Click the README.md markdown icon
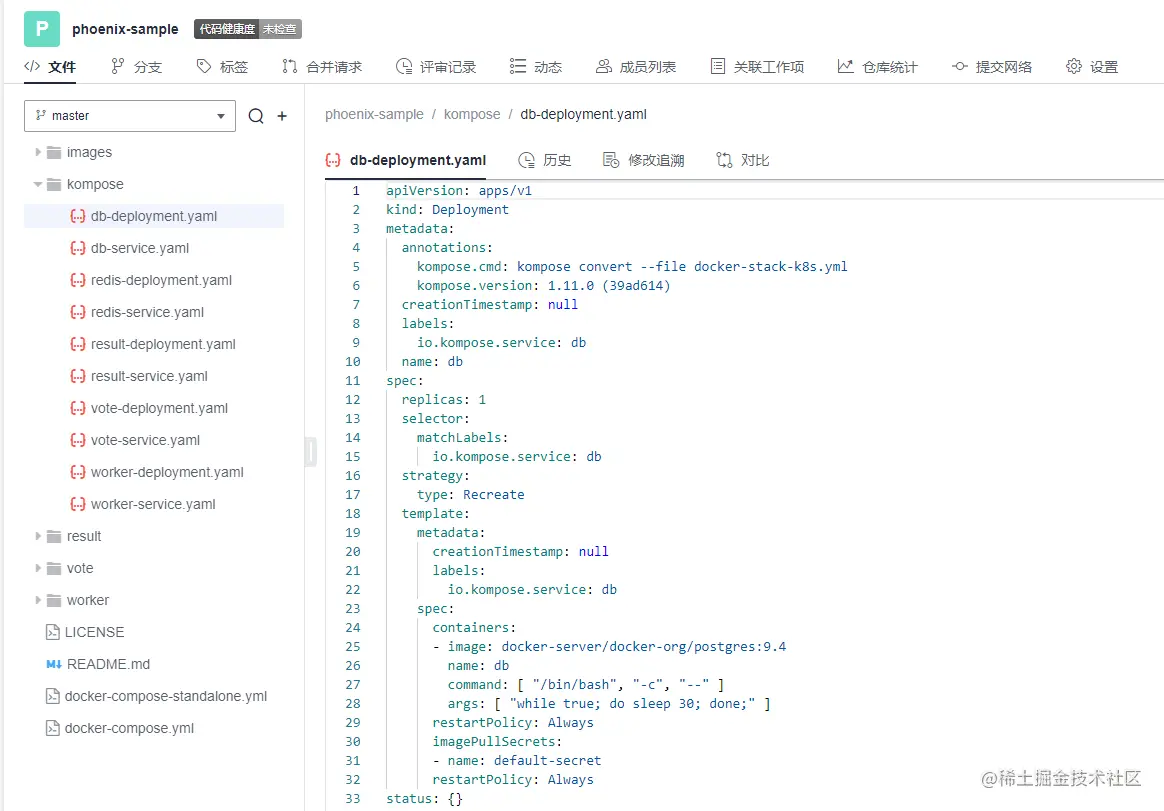 53,664
